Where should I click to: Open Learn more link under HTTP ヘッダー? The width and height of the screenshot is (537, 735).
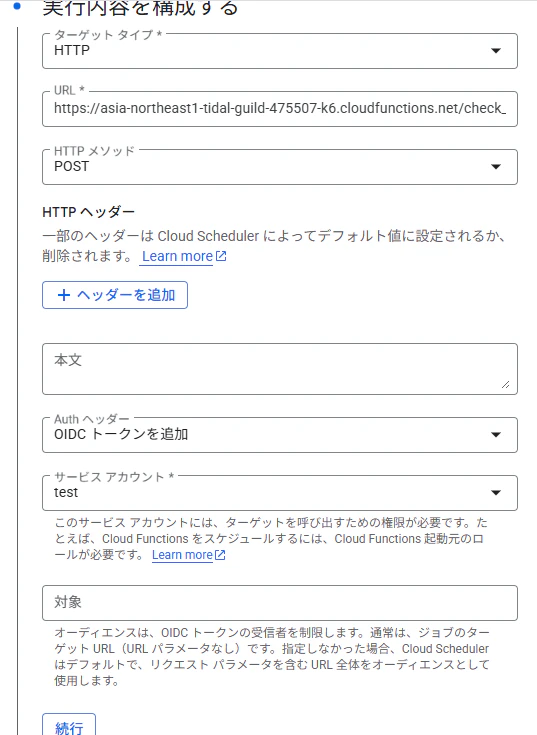[177, 256]
